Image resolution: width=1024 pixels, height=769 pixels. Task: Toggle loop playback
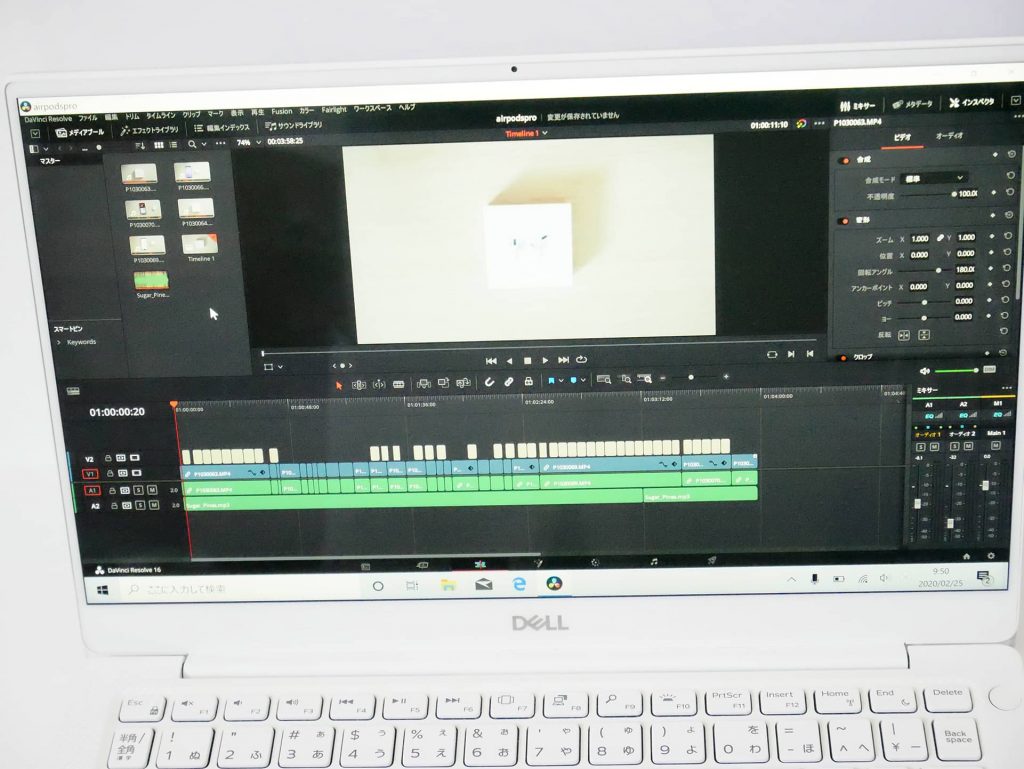coord(581,359)
